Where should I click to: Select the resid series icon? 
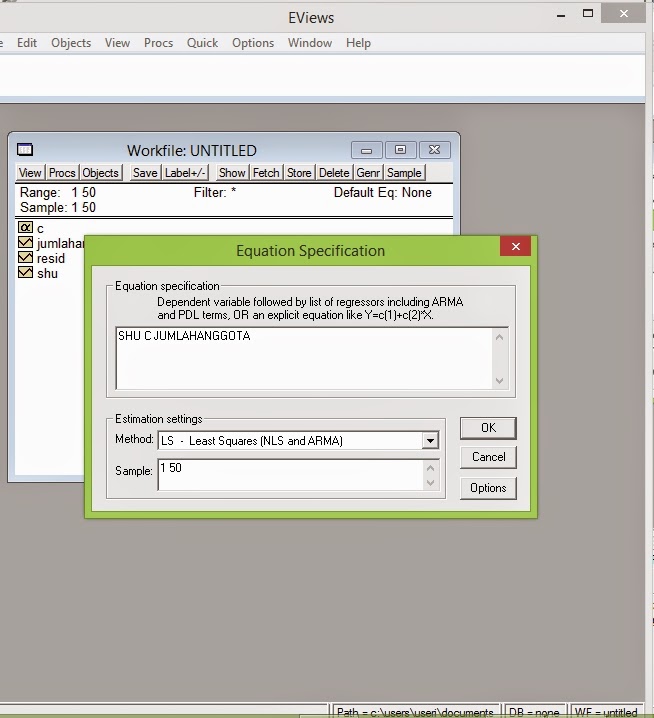[26, 257]
